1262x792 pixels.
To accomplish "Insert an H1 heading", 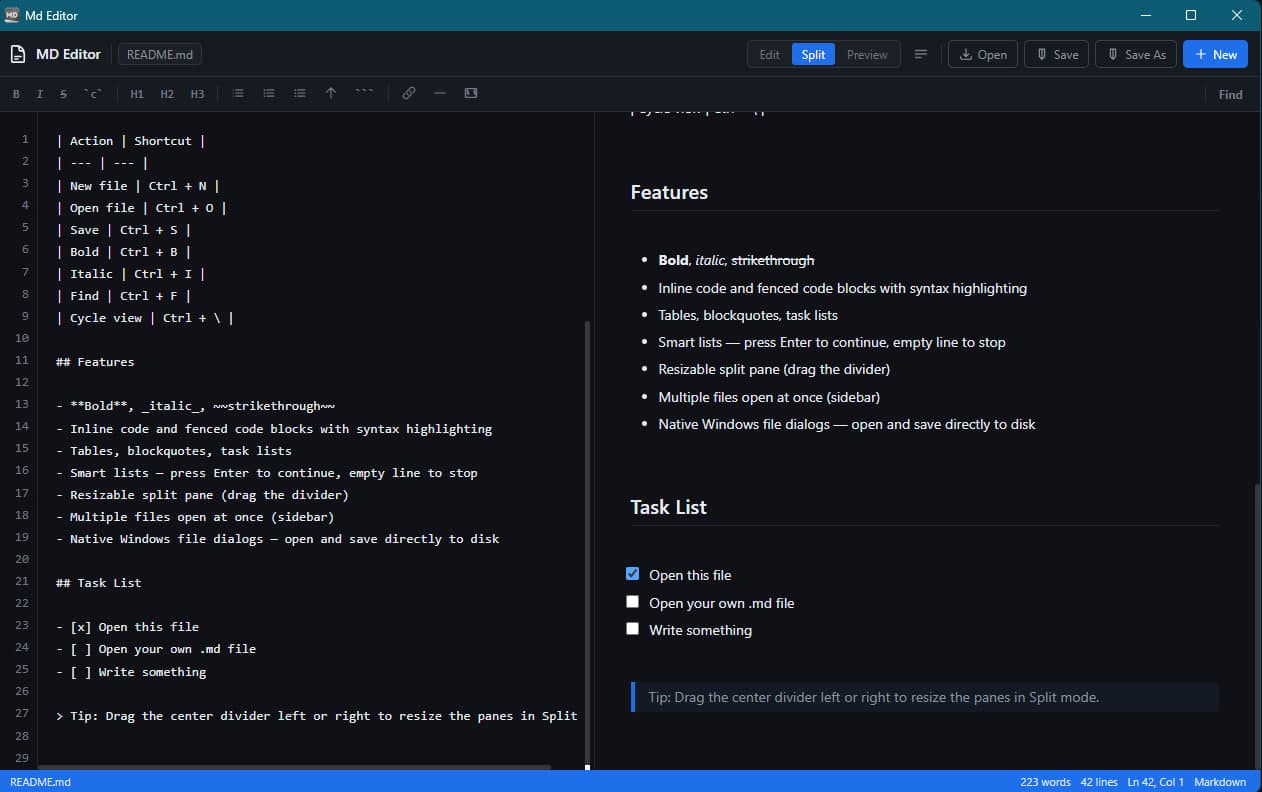I will [137, 94].
